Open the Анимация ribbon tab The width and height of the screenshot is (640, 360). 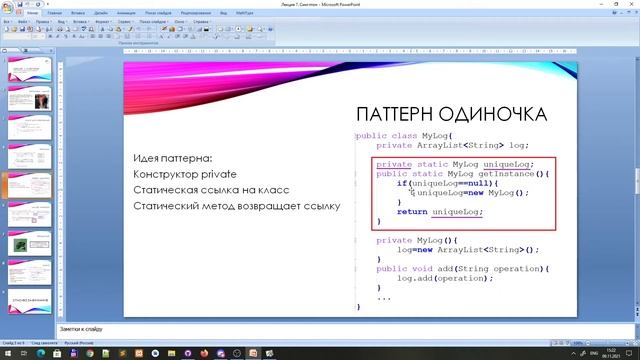126,13
